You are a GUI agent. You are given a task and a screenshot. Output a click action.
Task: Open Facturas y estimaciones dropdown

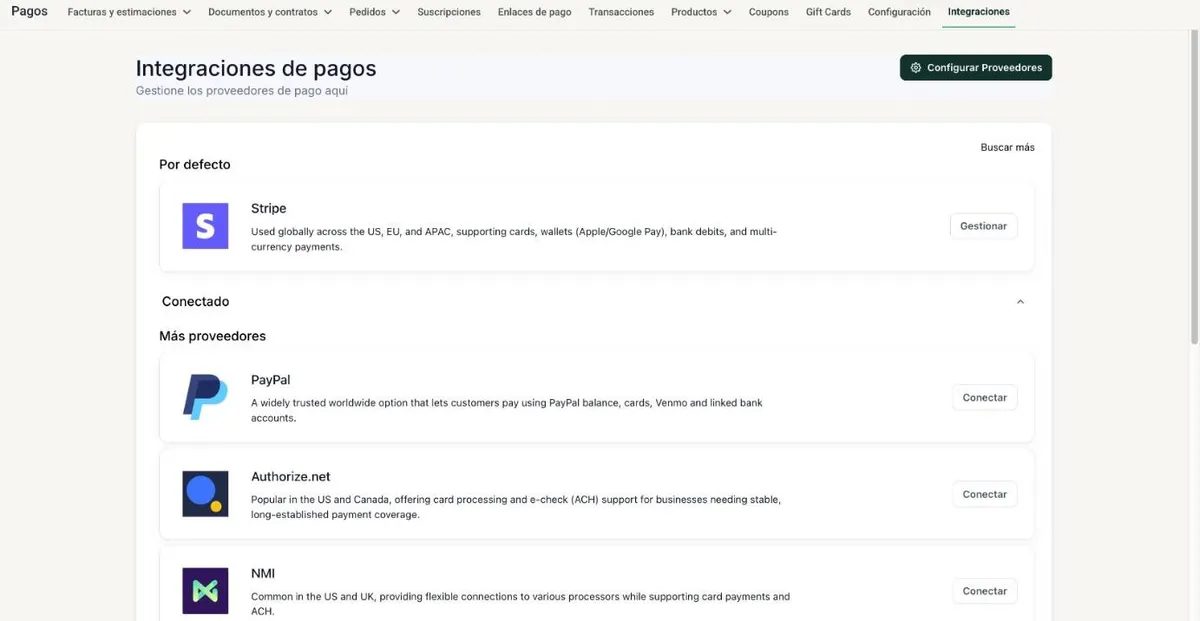click(x=129, y=12)
